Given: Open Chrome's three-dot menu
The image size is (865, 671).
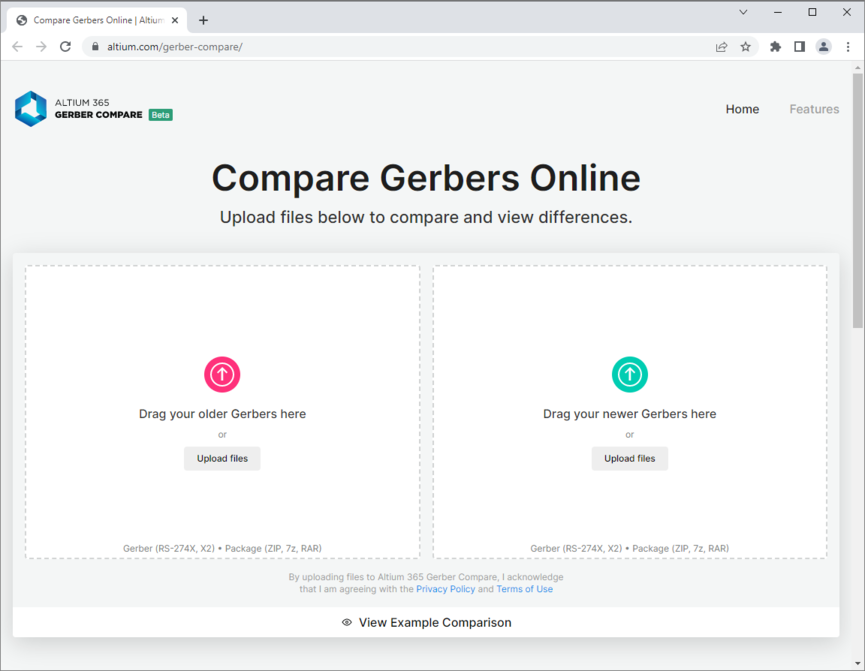Looking at the screenshot, I should click(847, 46).
